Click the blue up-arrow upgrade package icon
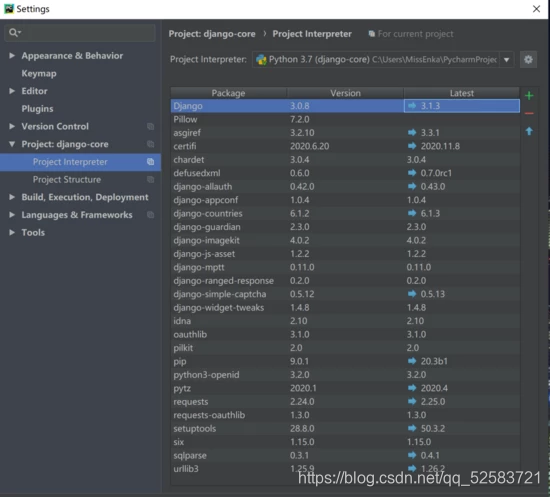Screen dimensions: 550x497 pos(529,131)
